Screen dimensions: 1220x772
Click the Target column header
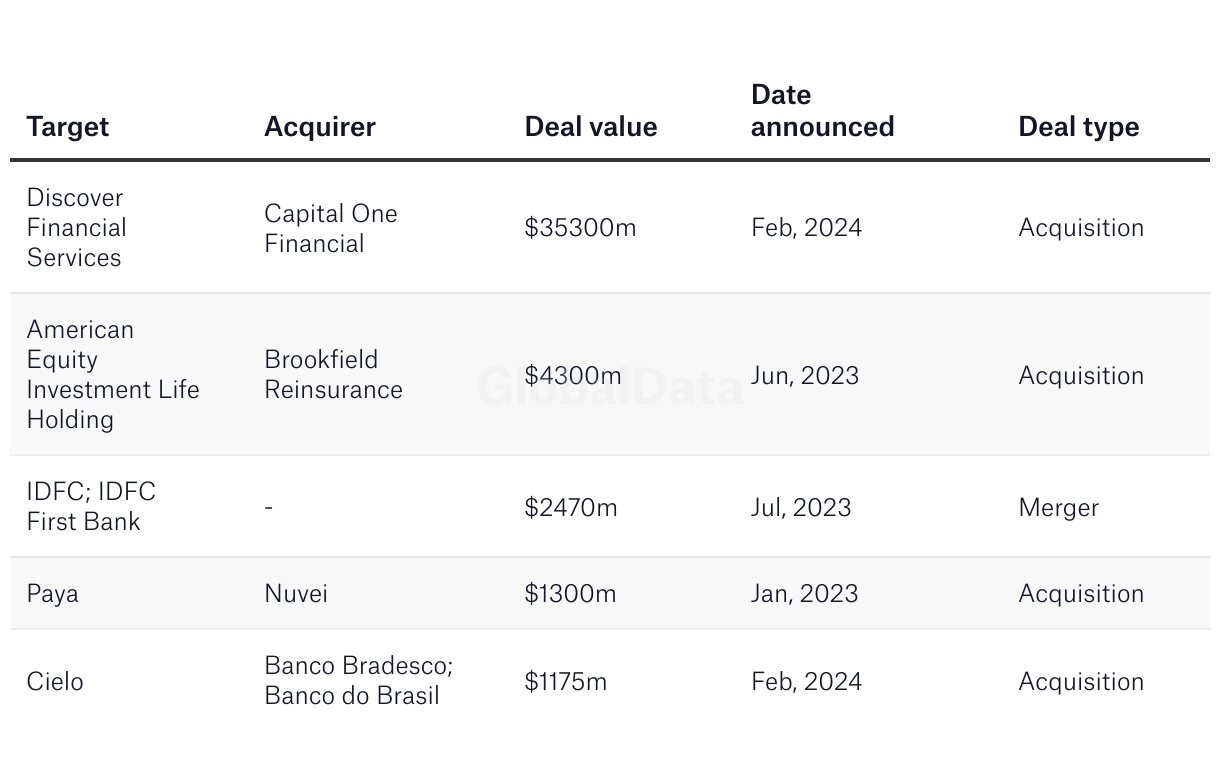click(x=67, y=127)
